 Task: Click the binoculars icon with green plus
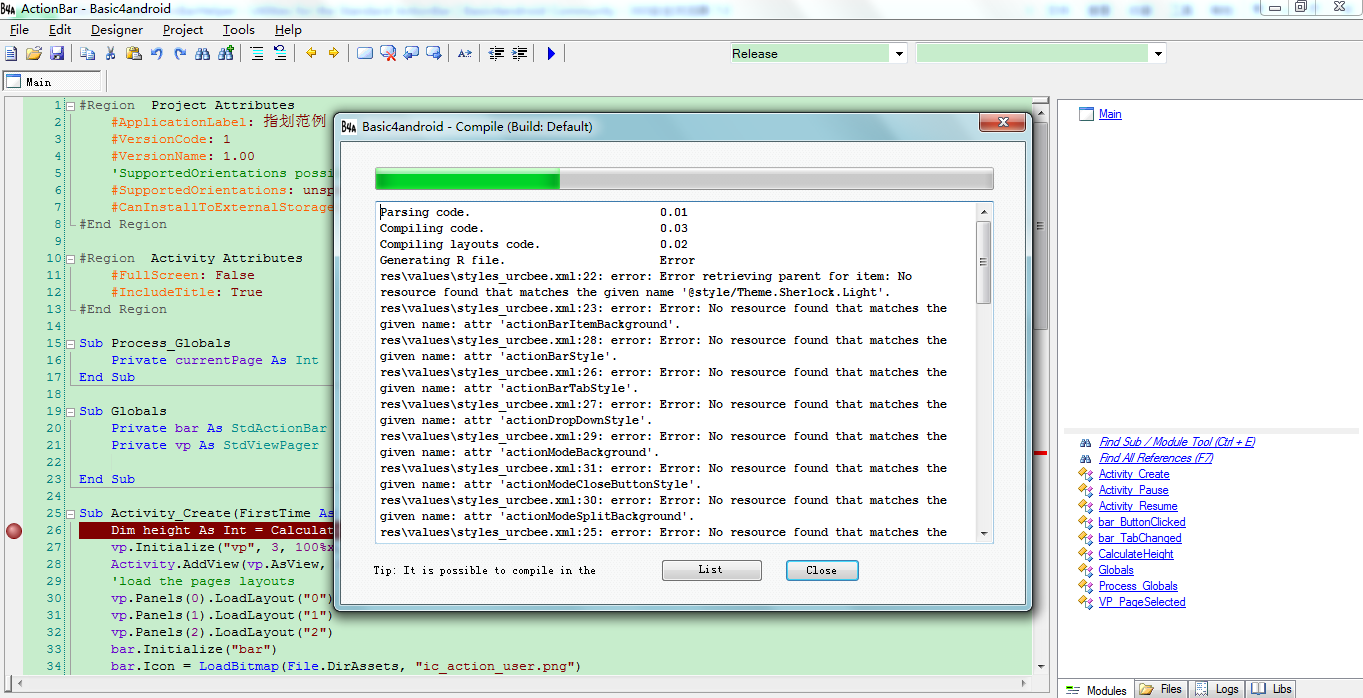pos(226,53)
